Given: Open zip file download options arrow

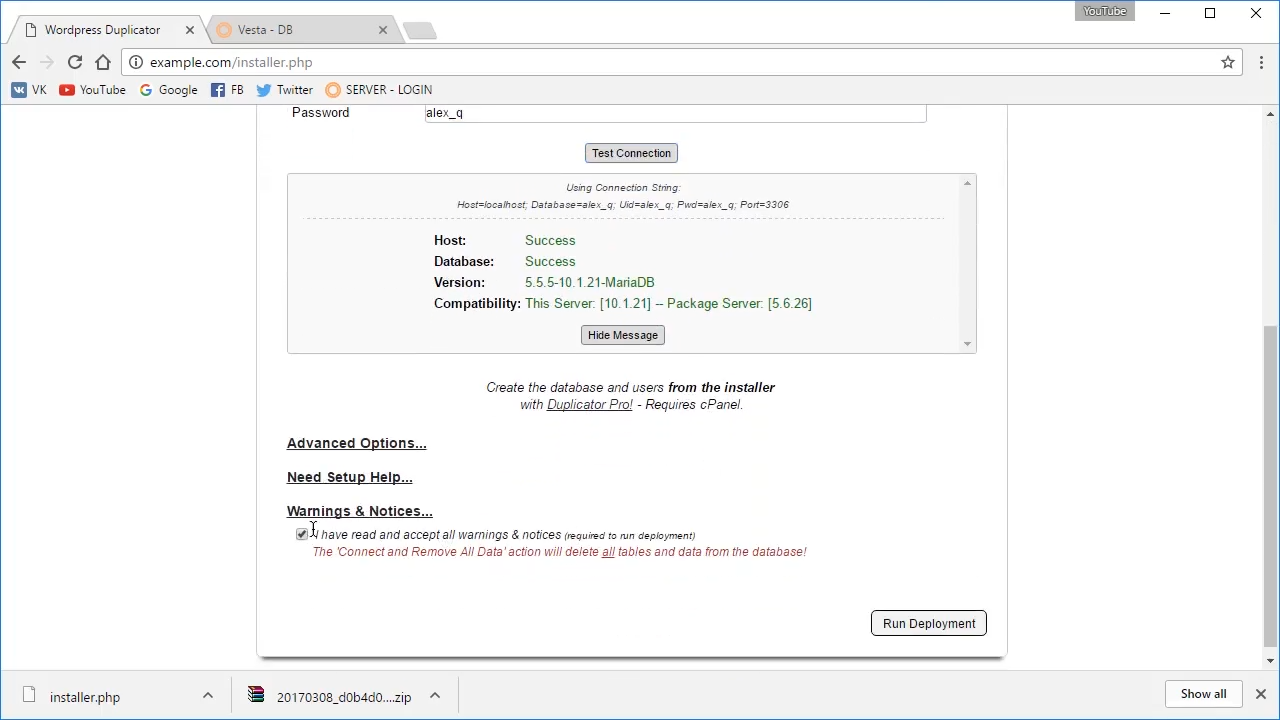Looking at the screenshot, I should click(435, 696).
